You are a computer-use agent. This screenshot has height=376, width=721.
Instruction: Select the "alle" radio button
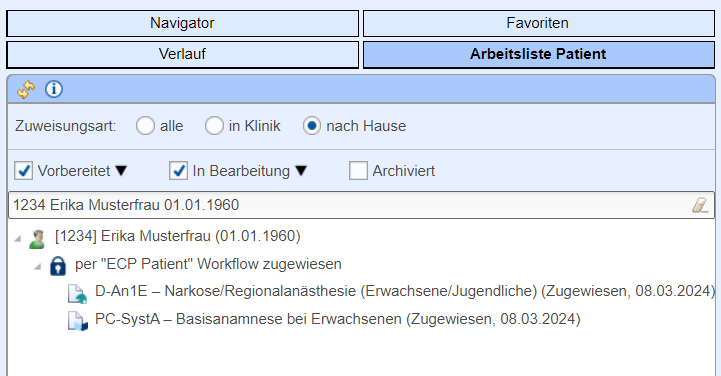point(145,125)
